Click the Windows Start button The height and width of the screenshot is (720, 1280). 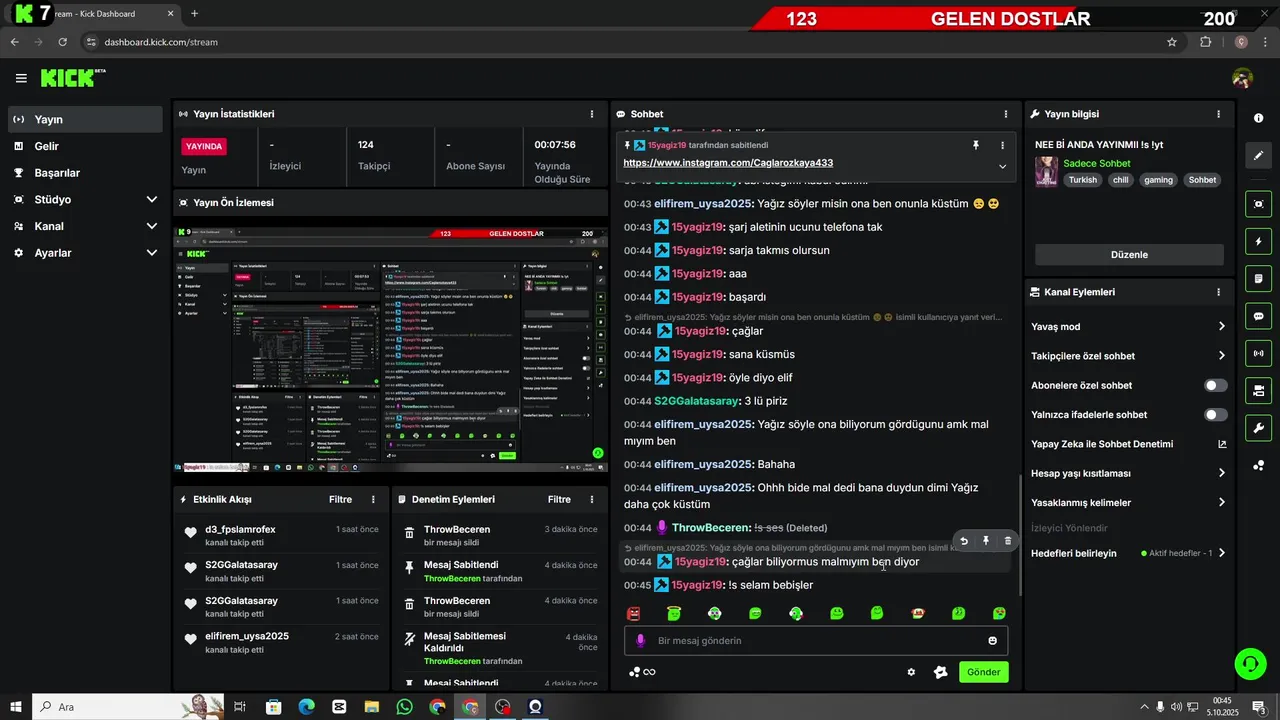tap(15, 707)
